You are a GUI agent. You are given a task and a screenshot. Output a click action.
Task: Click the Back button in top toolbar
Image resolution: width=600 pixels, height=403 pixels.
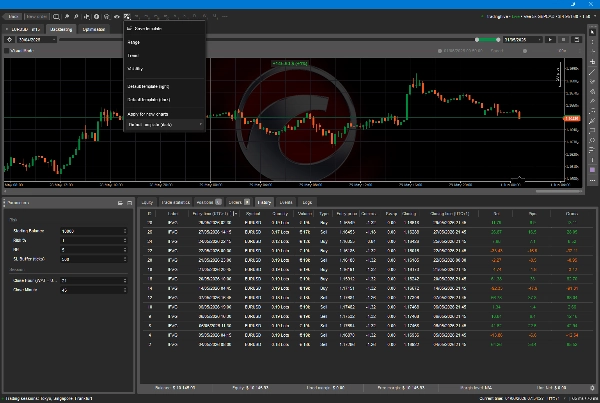pos(12,16)
